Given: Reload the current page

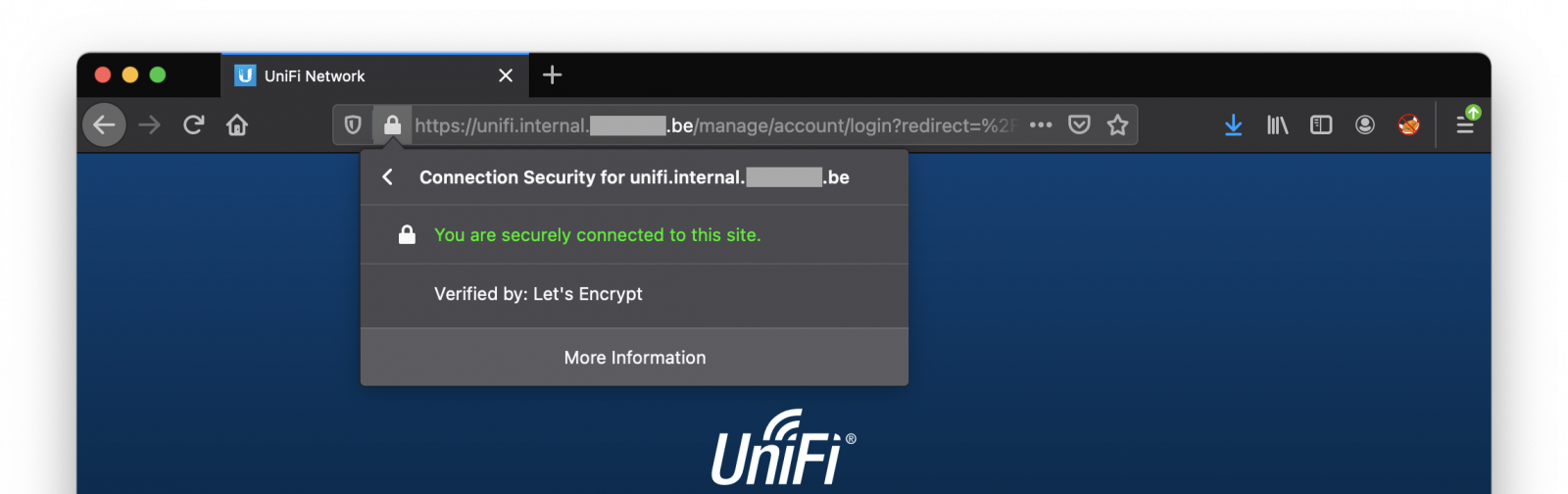Looking at the screenshot, I should [x=194, y=124].
